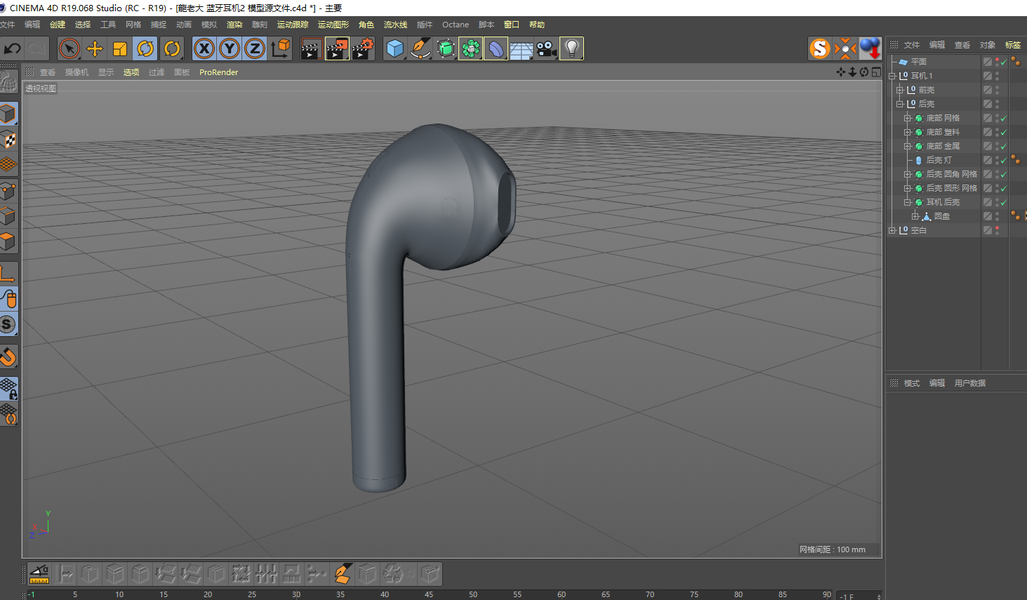Click the blue Bend deformer icon
Image resolution: width=1027 pixels, height=600 pixels.
point(496,48)
